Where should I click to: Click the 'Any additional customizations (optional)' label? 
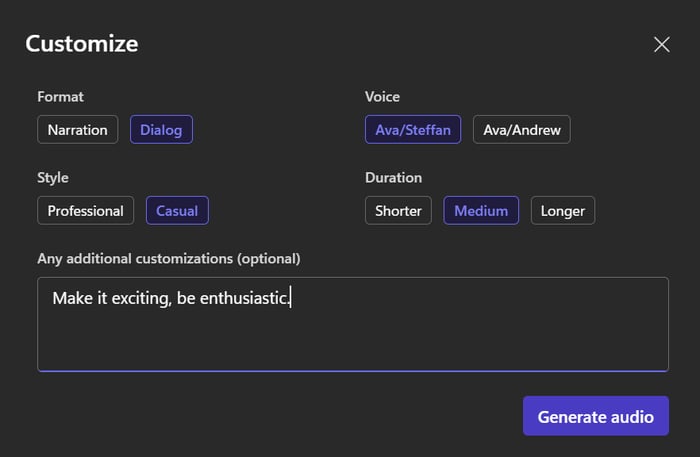point(169,258)
